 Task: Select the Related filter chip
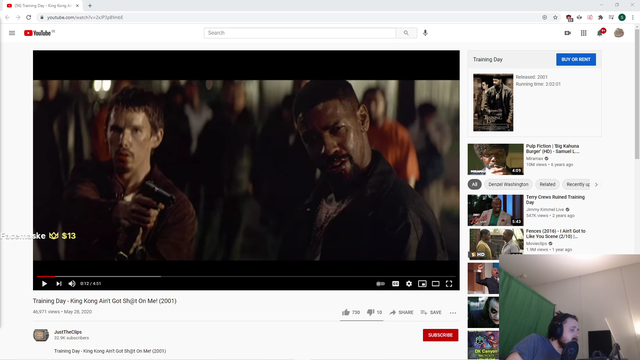547,184
